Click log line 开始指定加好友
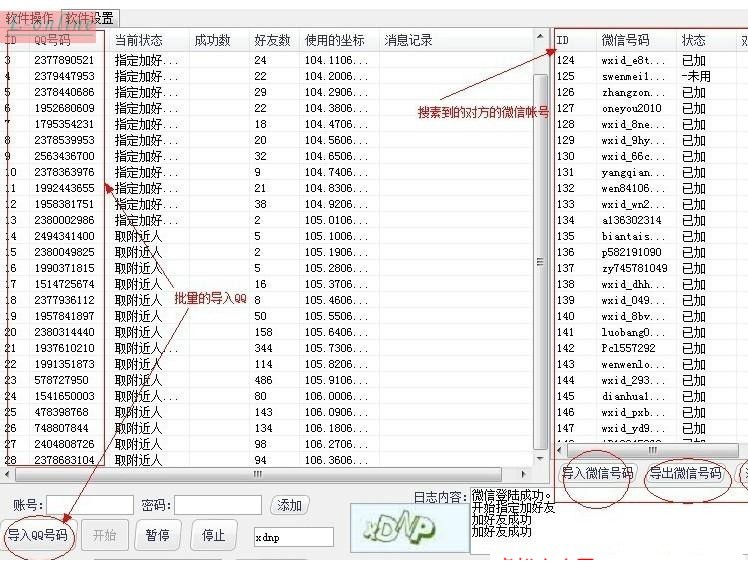This screenshot has width=748, height=583. point(513,507)
